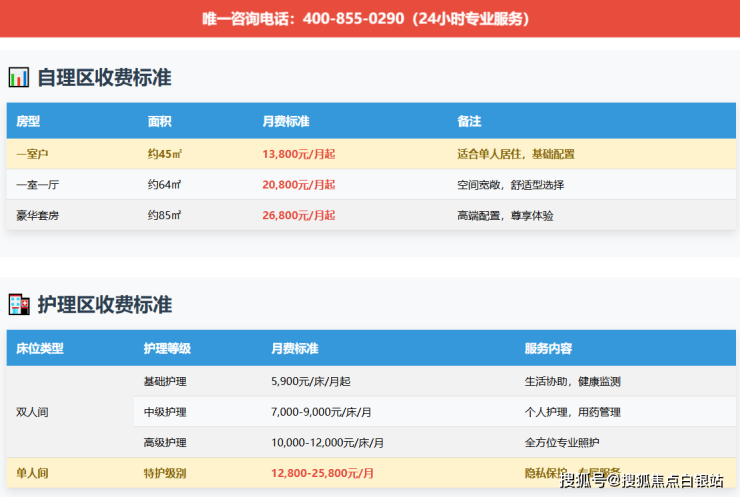Click the 13,800元/月起 price
Image resolution: width=740 pixels, height=497 pixels.
(x=298, y=154)
